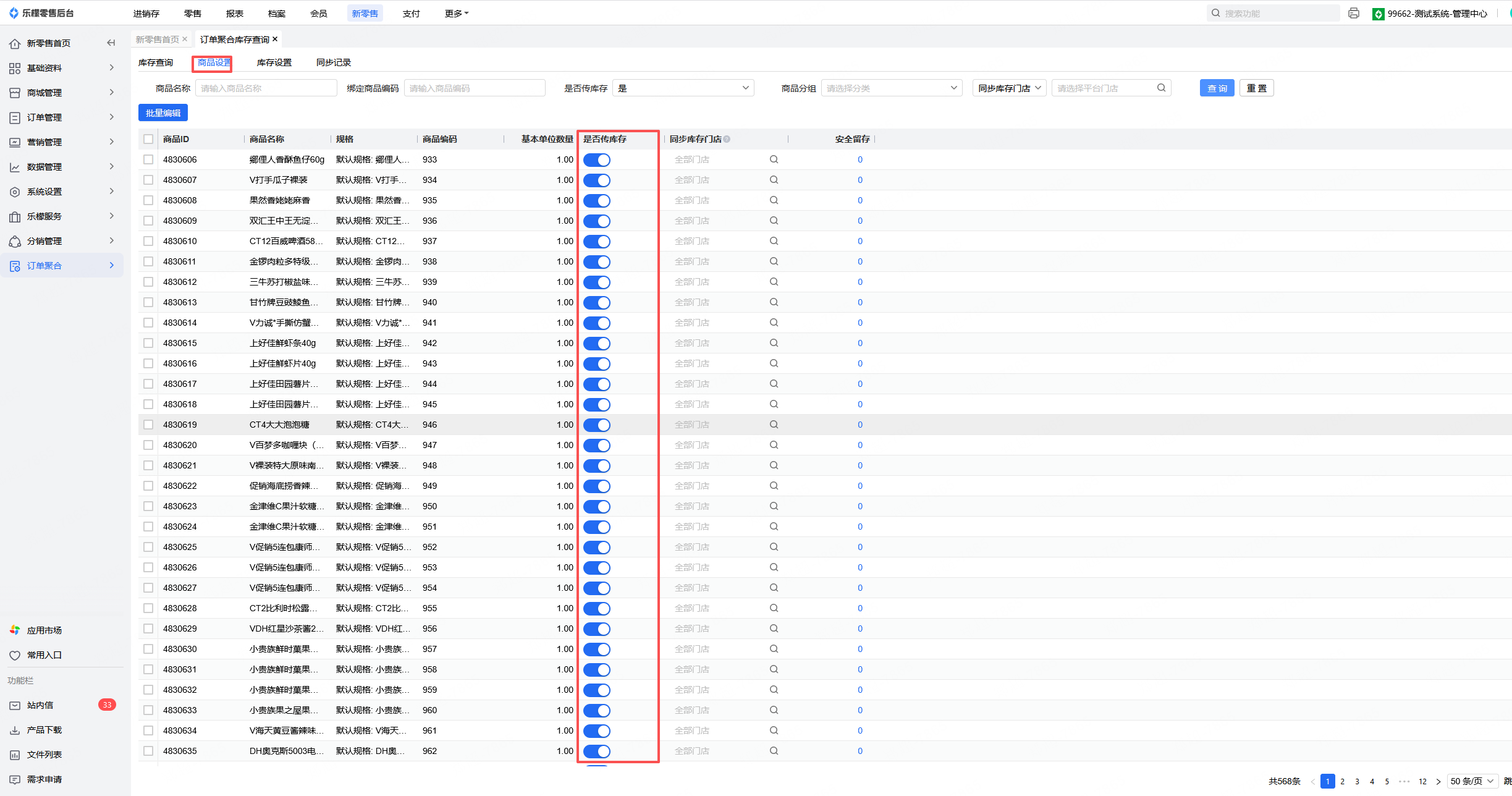
Task: Toggle off stock sync for product 4830606
Action: tap(596, 160)
